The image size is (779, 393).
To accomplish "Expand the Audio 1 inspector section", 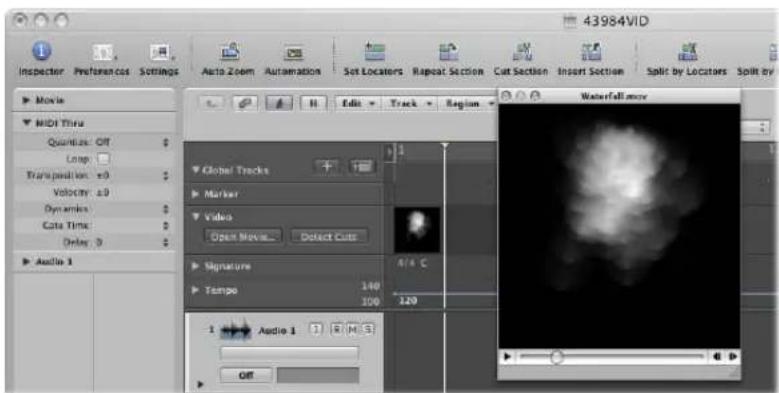I will pyautogui.click(x=26, y=261).
